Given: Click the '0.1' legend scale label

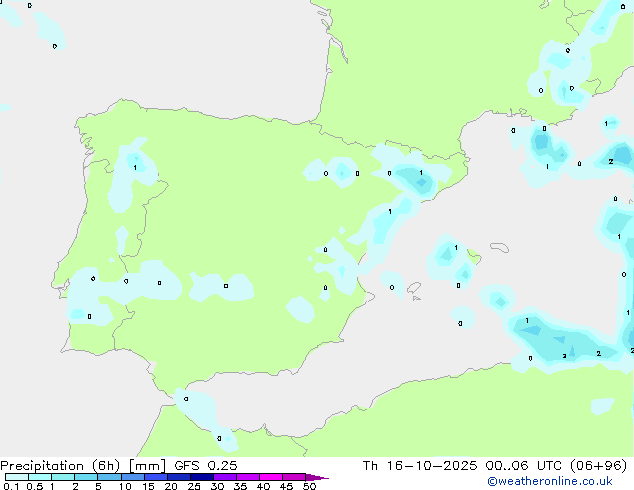Looking at the screenshot, I should pyautogui.click(x=11, y=486).
